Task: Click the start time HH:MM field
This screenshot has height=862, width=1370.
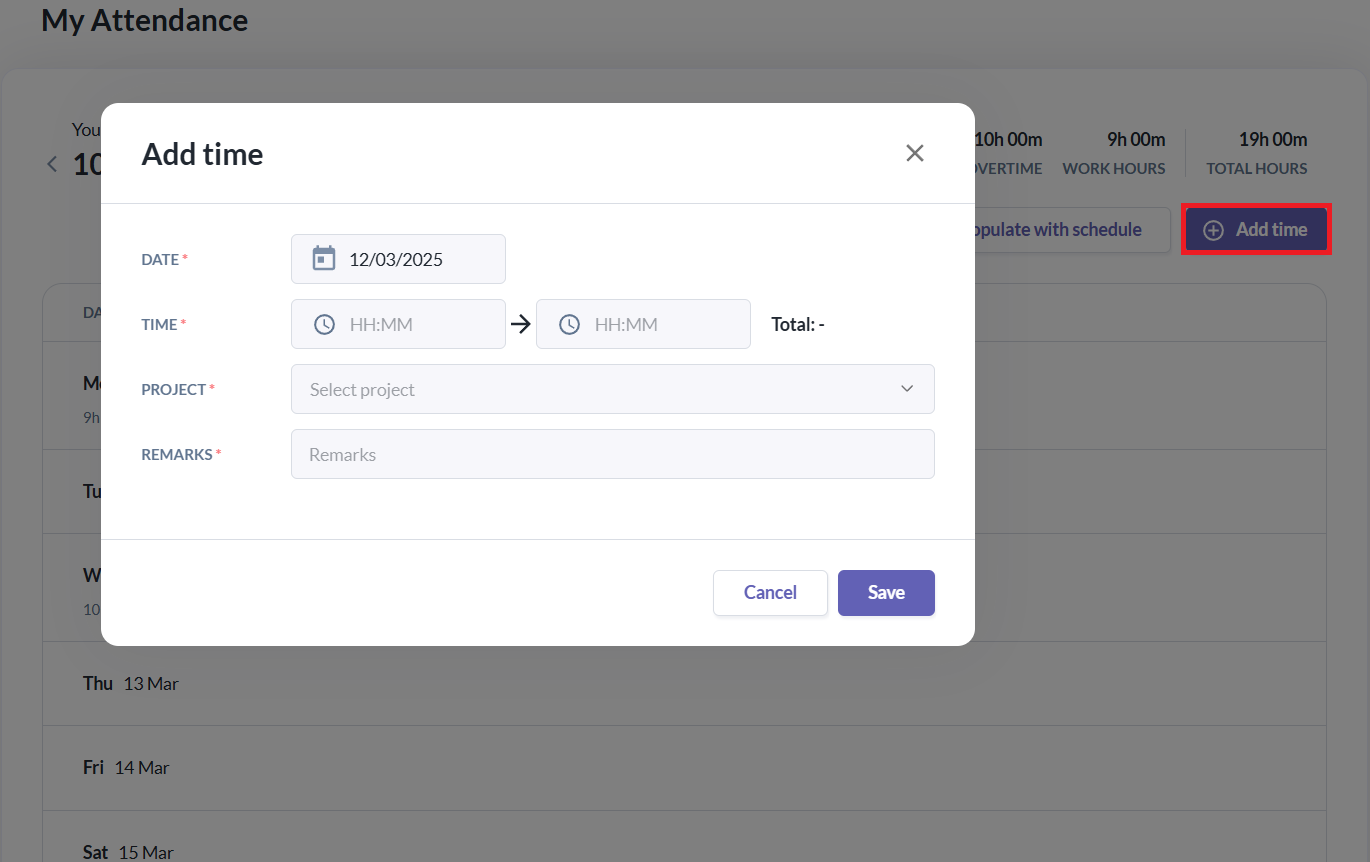Action: click(x=398, y=324)
